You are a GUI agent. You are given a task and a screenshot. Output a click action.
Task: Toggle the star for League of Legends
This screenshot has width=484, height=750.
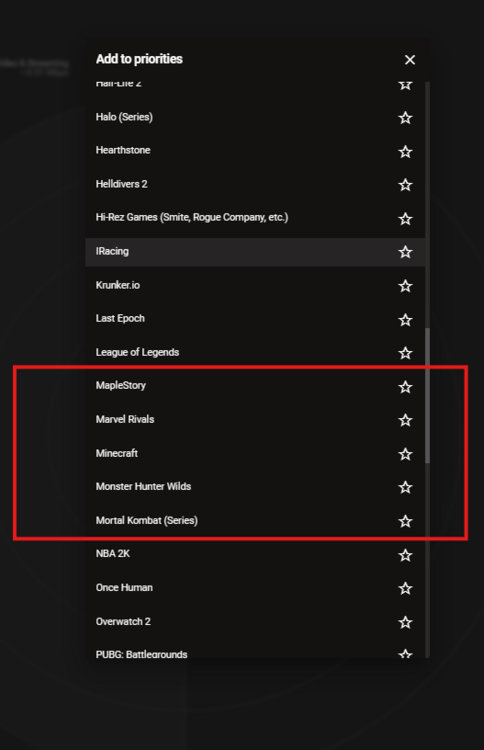(405, 353)
